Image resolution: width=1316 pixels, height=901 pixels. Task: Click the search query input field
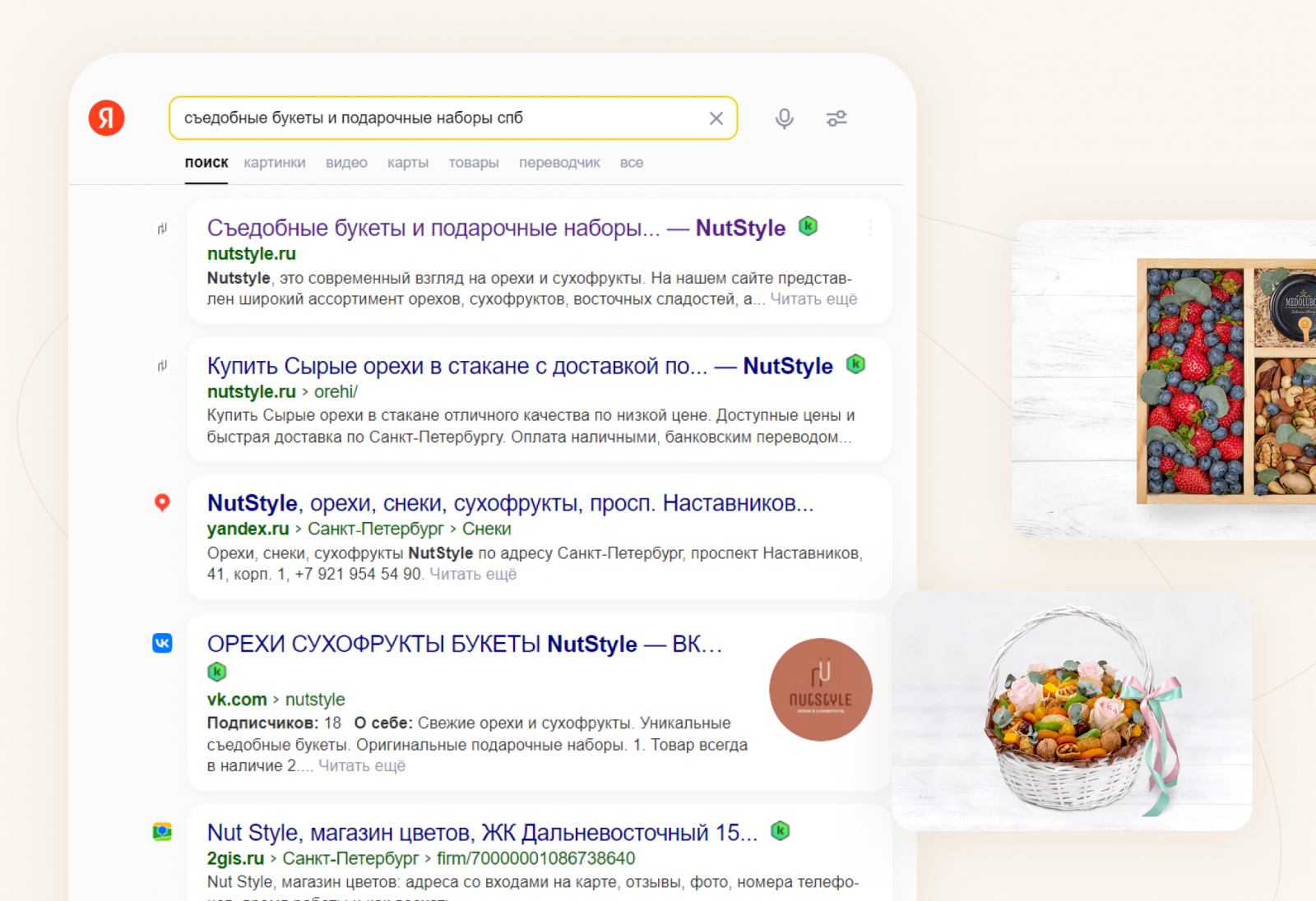click(x=436, y=118)
